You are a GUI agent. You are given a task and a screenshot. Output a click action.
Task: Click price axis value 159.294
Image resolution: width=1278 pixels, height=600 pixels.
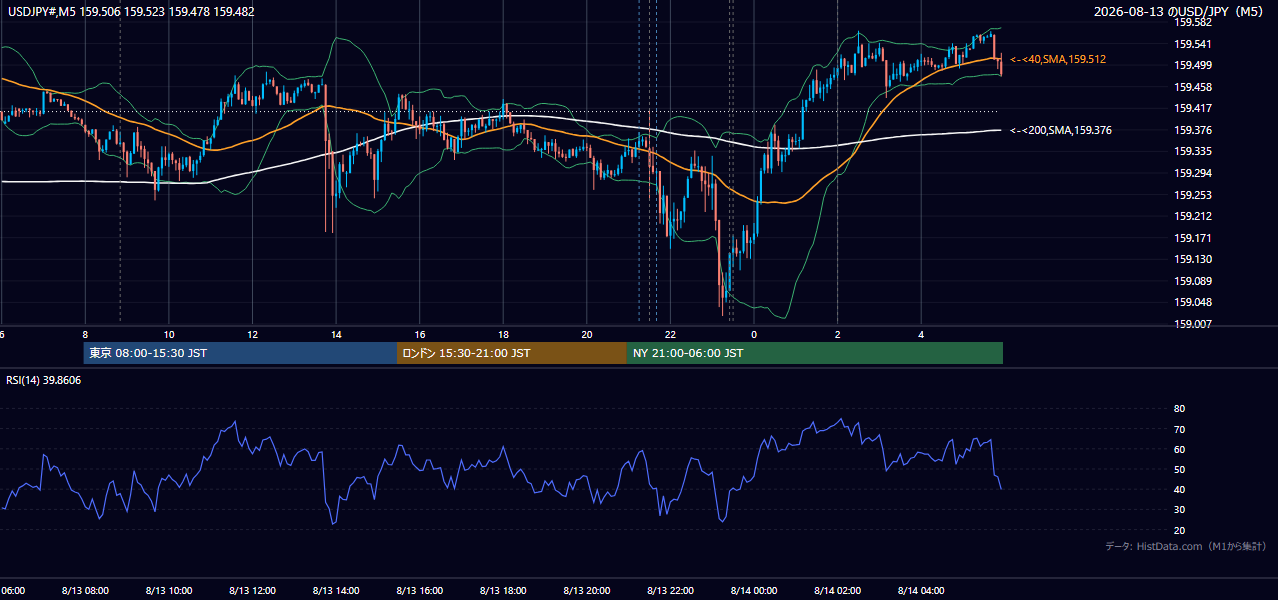click(x=1192, y=173)
